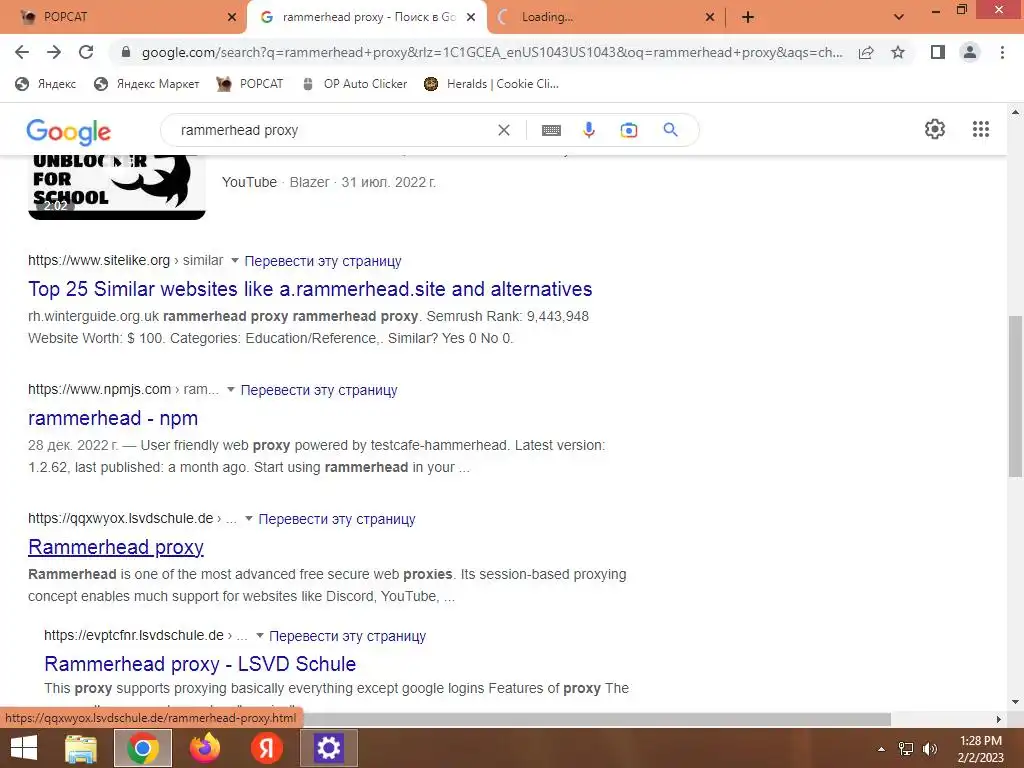Open the Rammerhead proxy result link
The image size is (1024, 768).
116,547
